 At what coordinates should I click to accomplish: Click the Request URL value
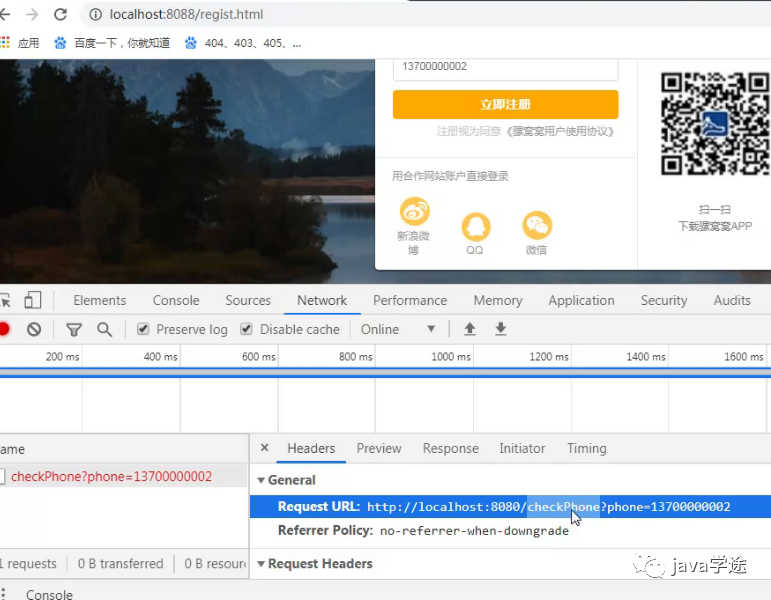(548, 507)
